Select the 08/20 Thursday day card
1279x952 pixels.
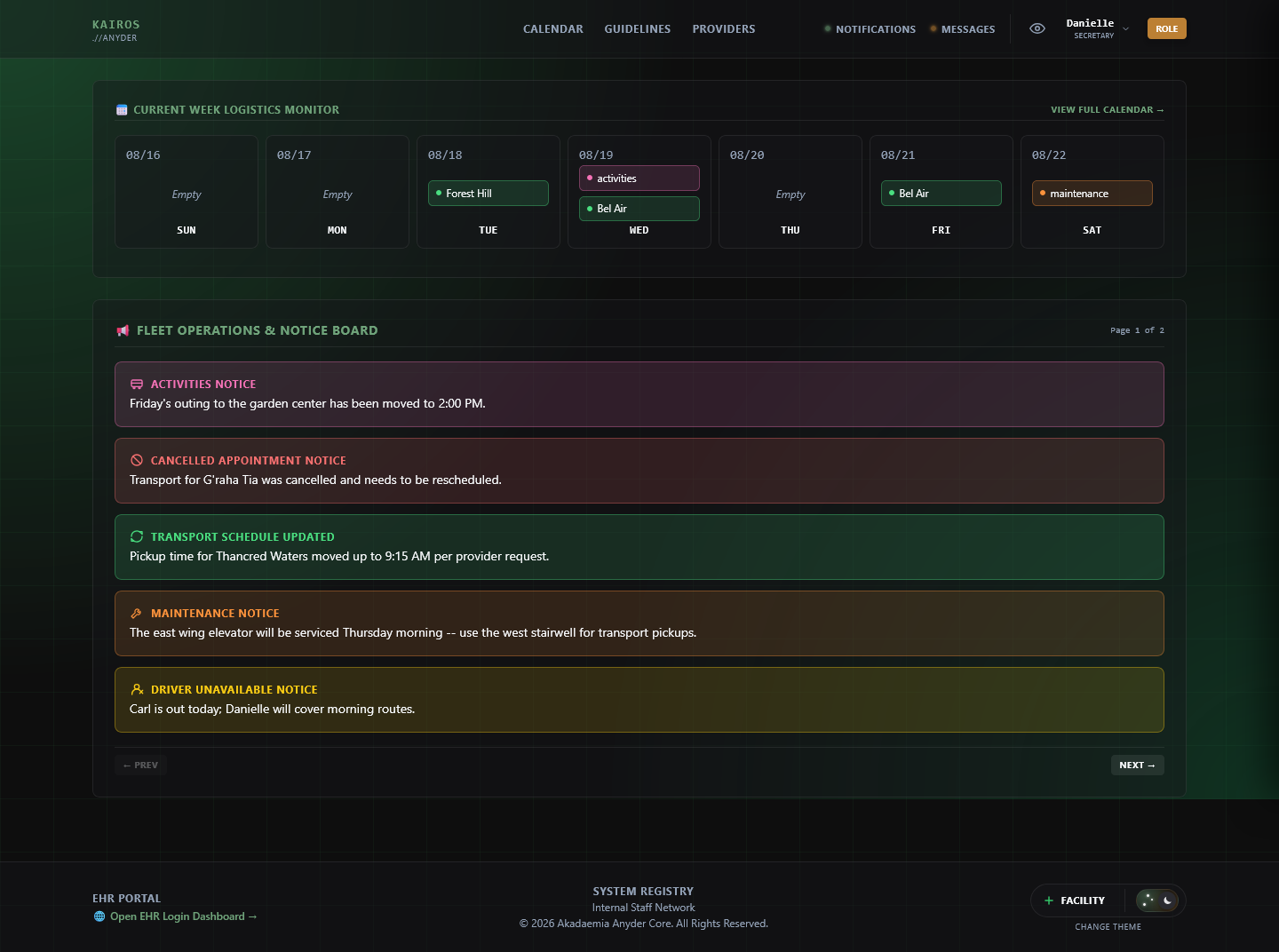pyautogui.click(x=790, y=192)
